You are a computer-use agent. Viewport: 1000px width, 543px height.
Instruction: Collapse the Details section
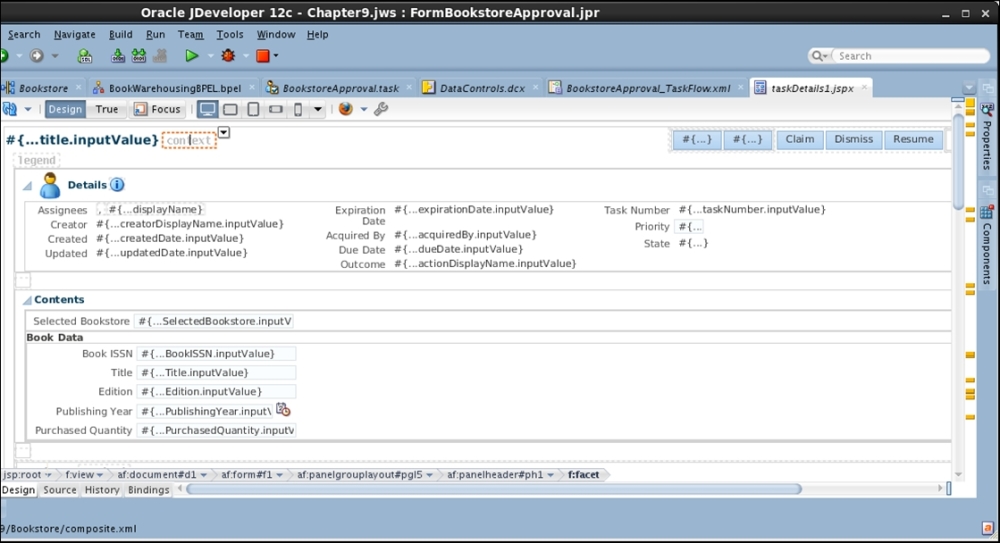(x=27, y=186)
